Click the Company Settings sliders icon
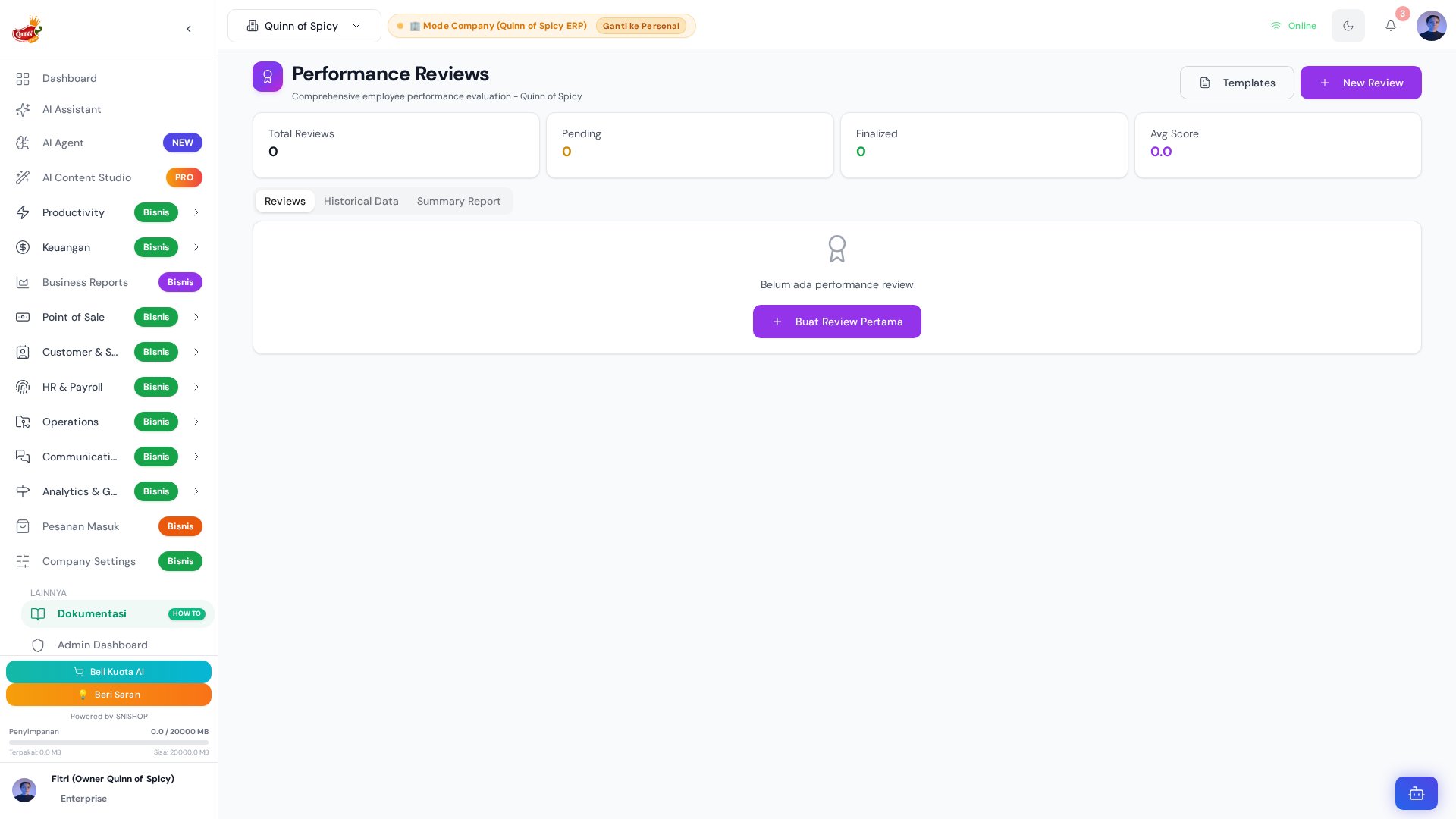 (23, 561)
